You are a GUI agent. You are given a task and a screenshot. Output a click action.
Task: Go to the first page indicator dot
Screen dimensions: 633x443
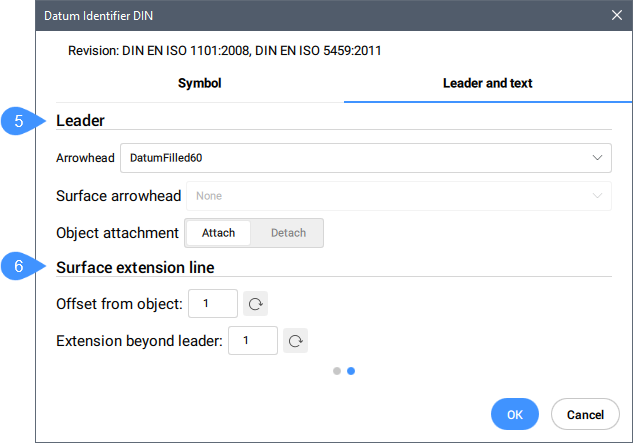[x=337, y=371]
